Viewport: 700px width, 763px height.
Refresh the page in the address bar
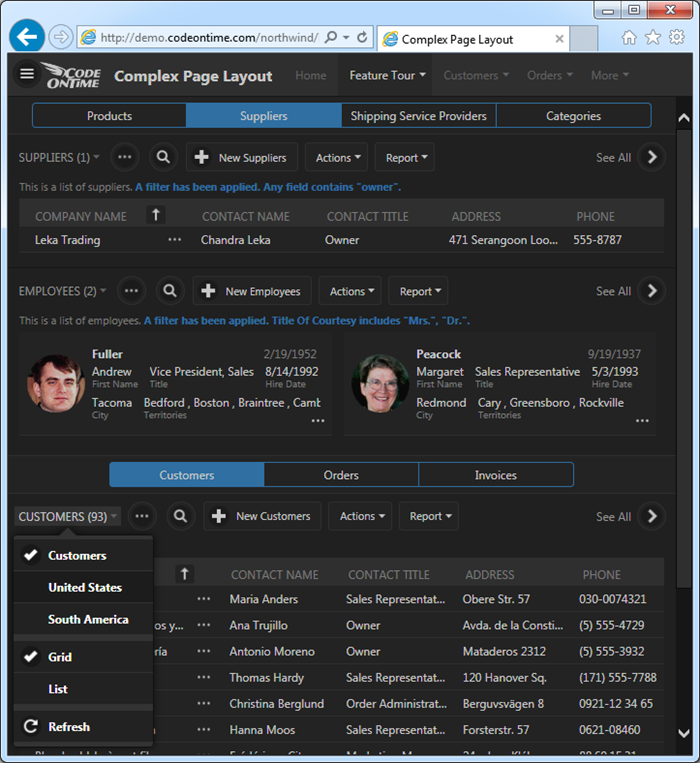tap(362, 37)
